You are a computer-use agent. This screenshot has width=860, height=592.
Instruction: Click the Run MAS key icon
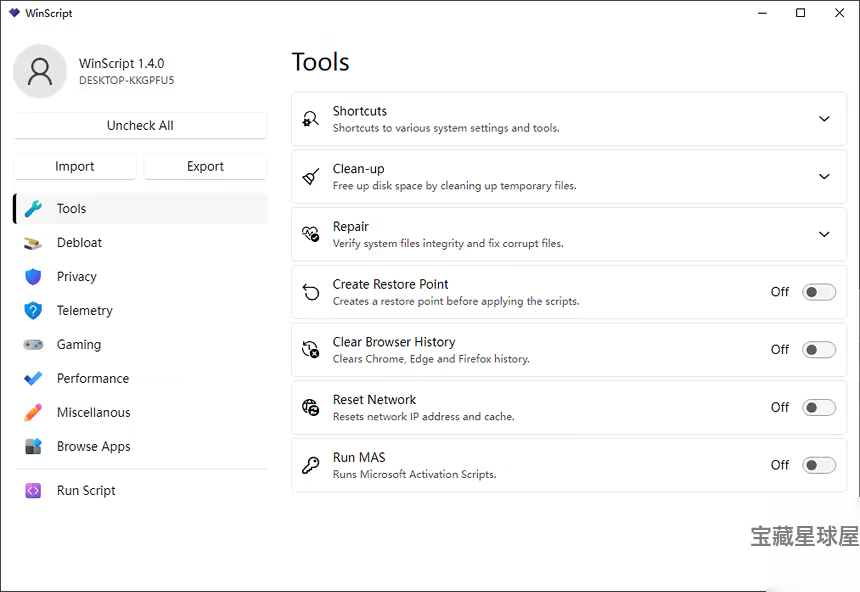[310, 465]
